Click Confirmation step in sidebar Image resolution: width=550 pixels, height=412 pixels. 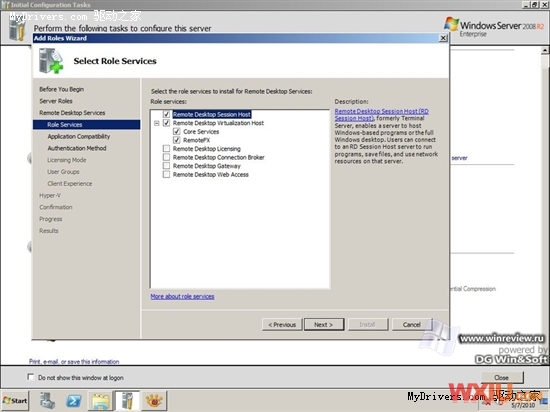pyautogui.click(x=56, y=207)
